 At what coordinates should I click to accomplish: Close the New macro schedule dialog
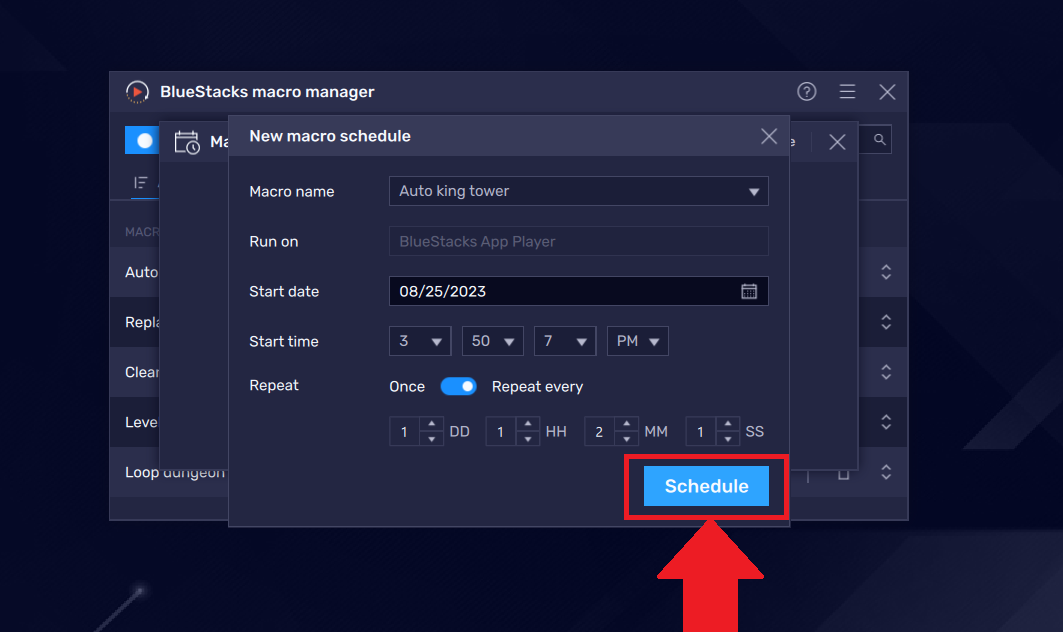click(768, 136)
